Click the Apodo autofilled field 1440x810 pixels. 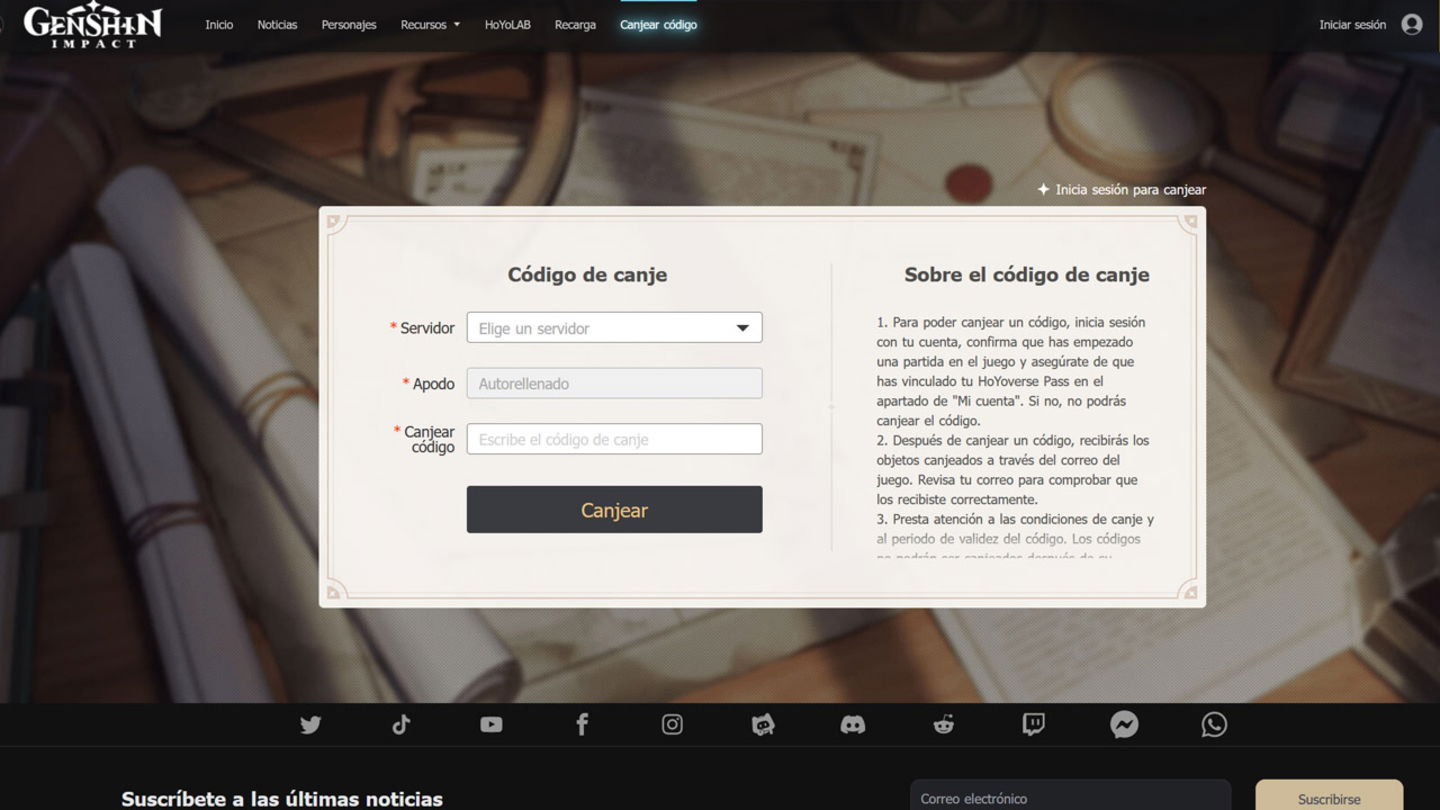(614, 383)
